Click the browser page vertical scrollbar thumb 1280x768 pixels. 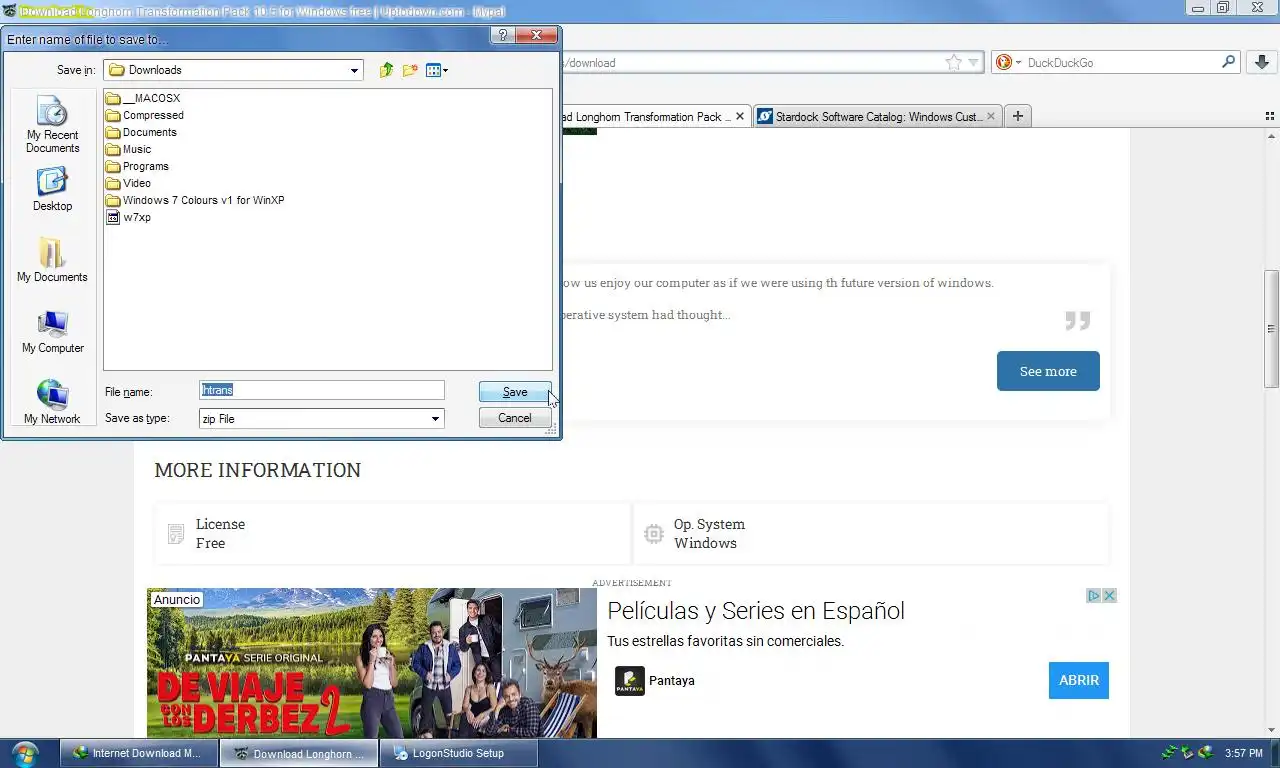(1271, 329)
